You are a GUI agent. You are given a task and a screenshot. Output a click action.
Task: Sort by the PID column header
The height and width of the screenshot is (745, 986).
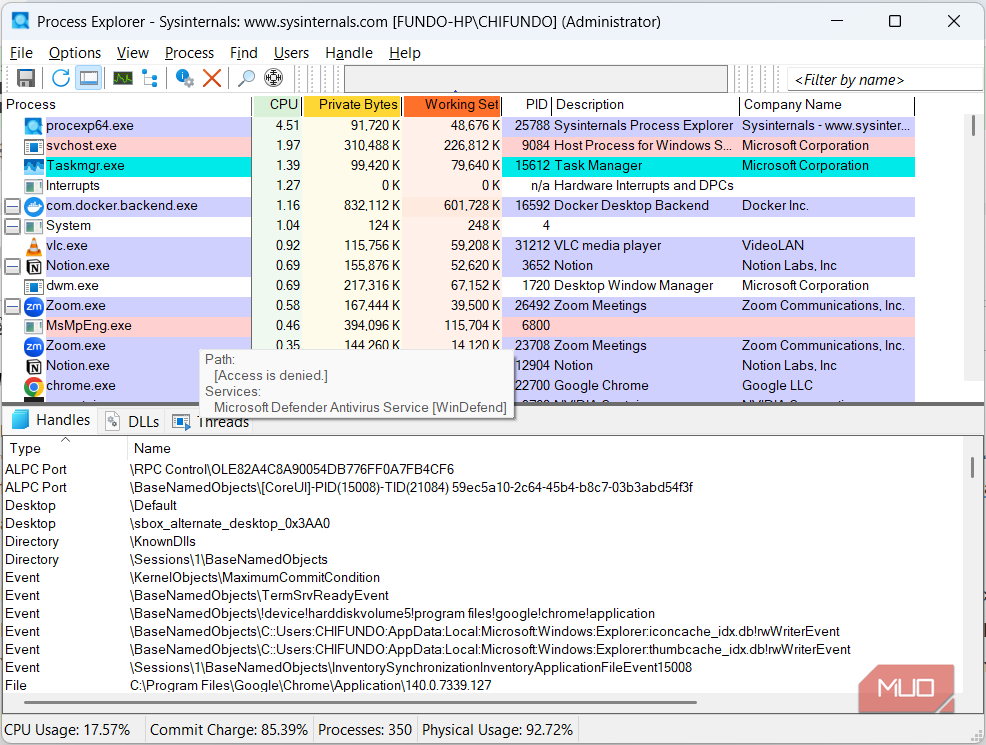click(528, 105)
